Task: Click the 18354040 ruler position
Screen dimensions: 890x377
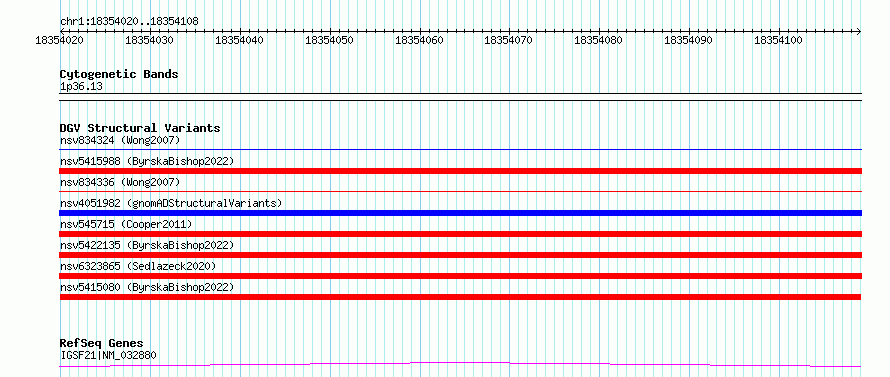Action: click(x=240, y=41)
